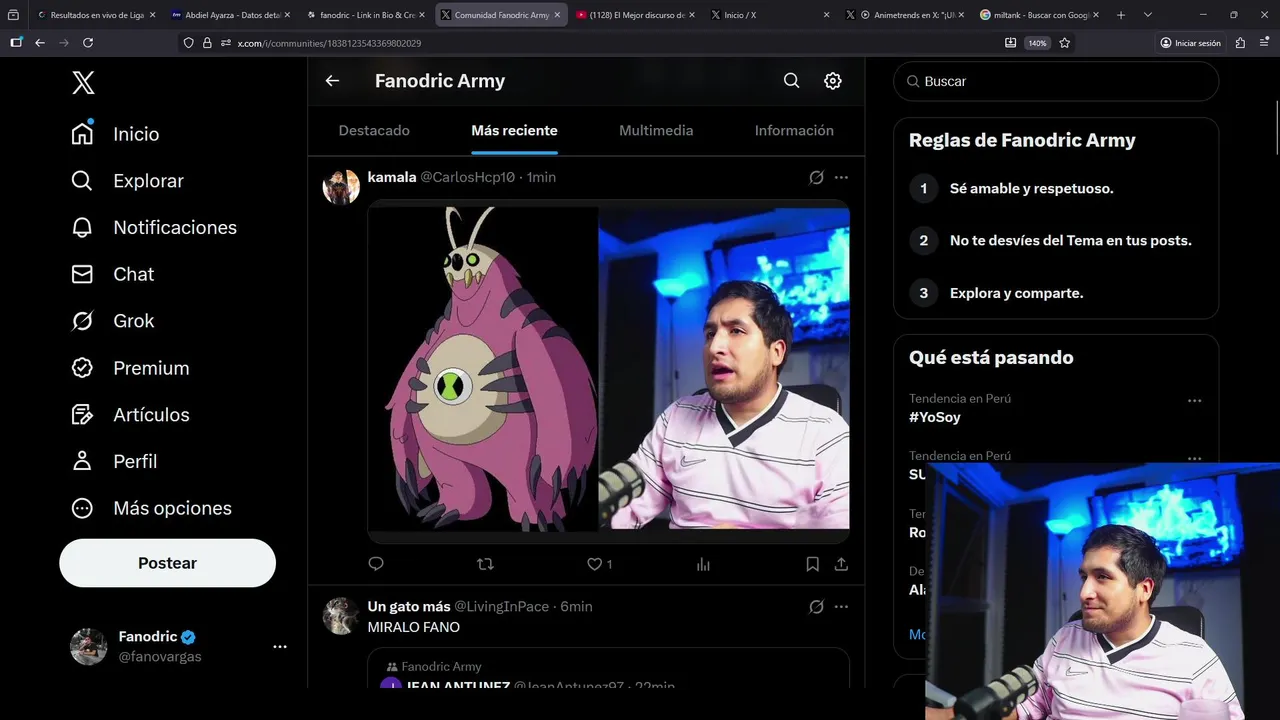Switch to Abdiel Ayarza browser tab

click(229, 15)
